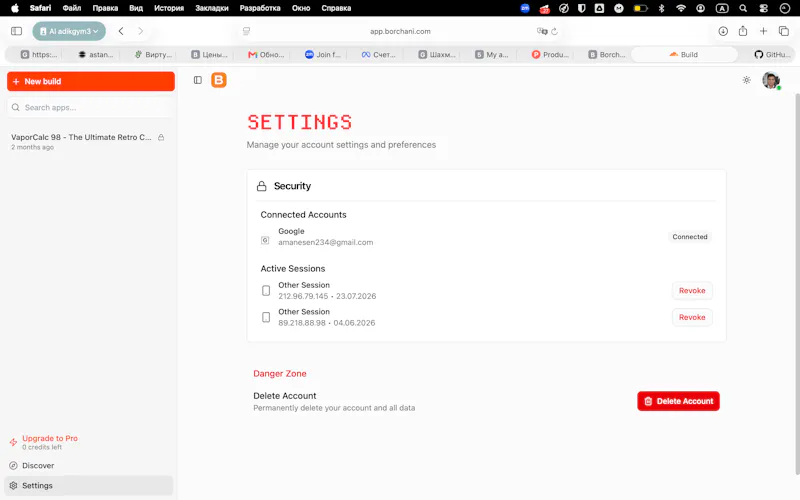Screen dimensions: 800x500
Task: Open the Правка menu
Action: [105, 8]
